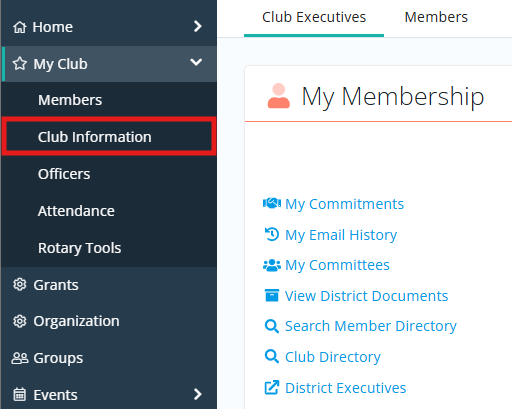Click the My Club star icon
This screenshot has height=409, width=512.
pyautogui.click(x=20, y=63)
